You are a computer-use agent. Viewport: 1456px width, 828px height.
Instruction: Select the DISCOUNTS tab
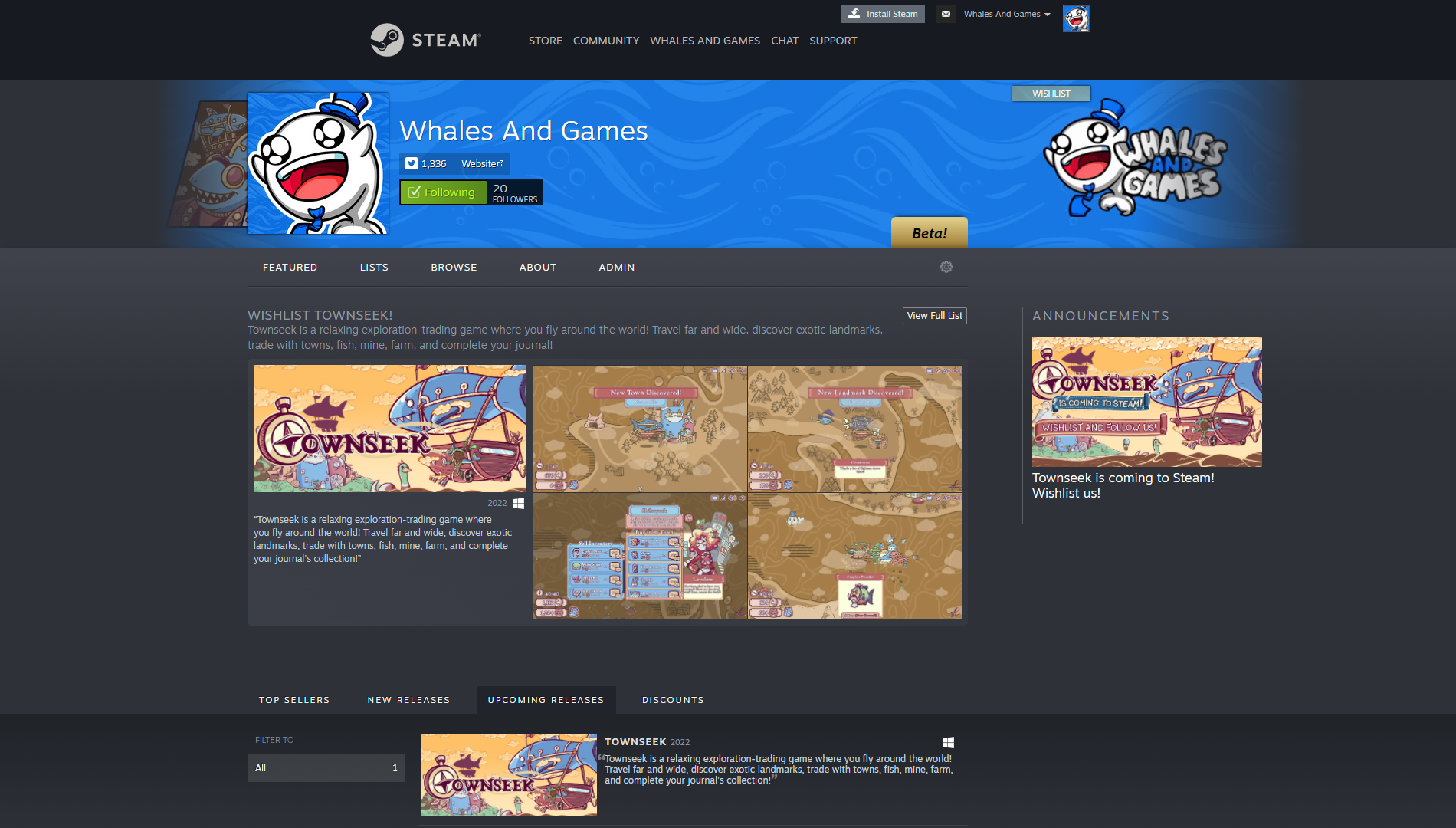(x=673, y=700)
